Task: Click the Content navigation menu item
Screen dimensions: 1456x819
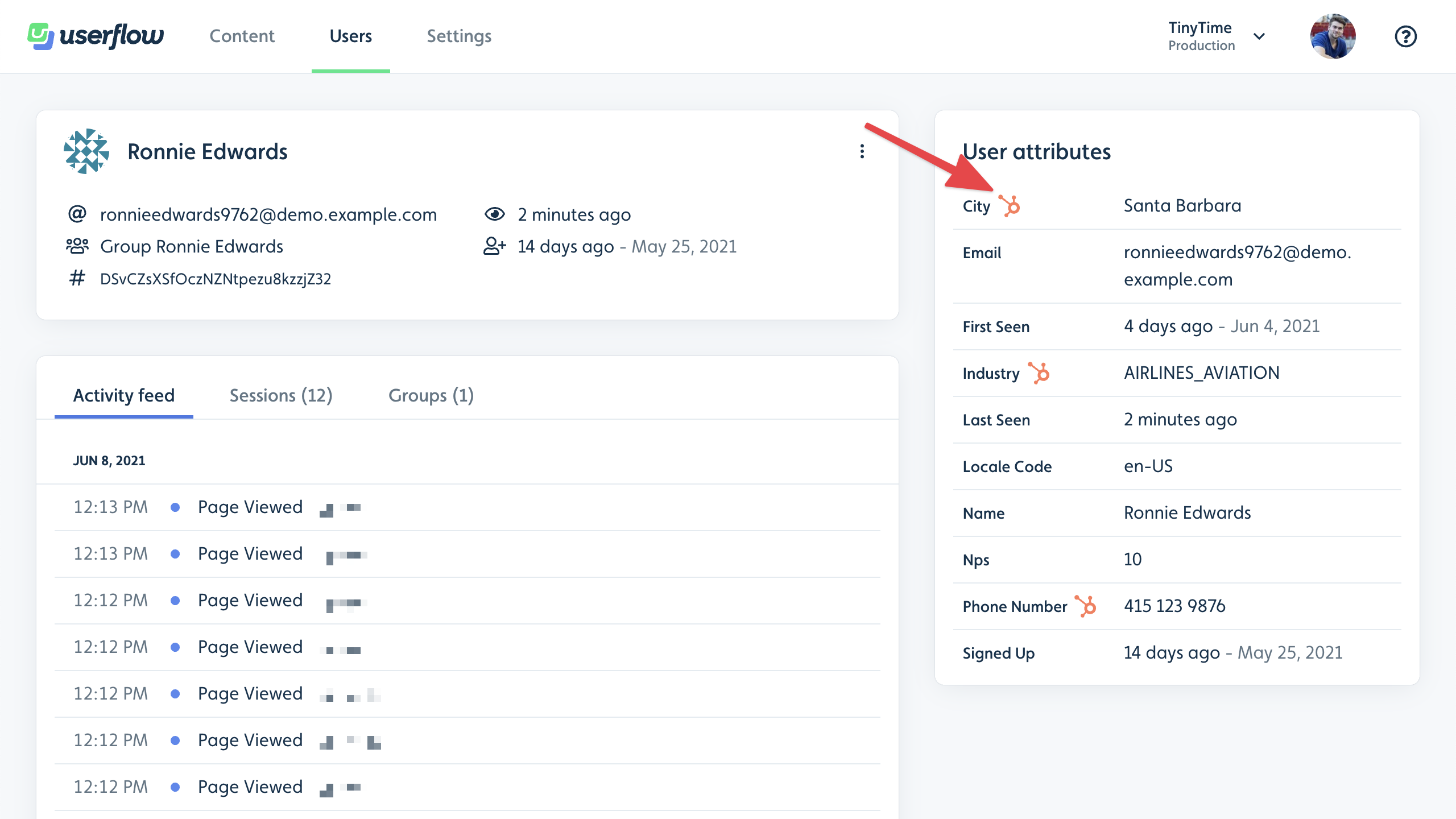Action: point(243,36)
